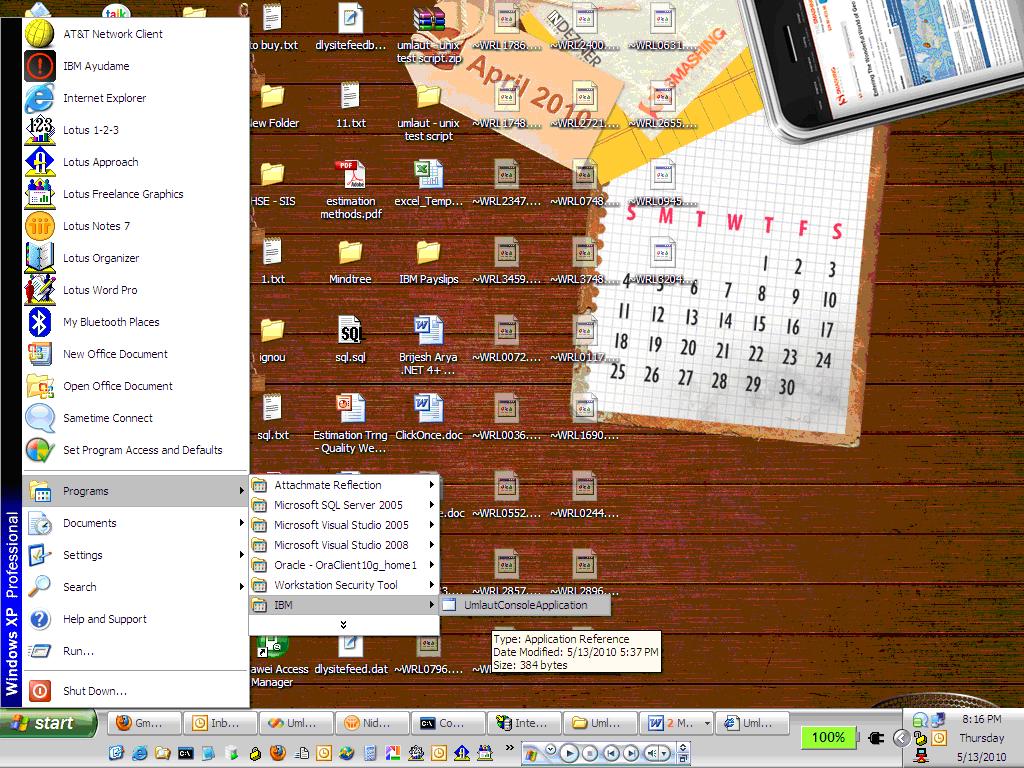Click Shut Down...
Viewport: 1024px width, 768px height.
coord(136,691)
